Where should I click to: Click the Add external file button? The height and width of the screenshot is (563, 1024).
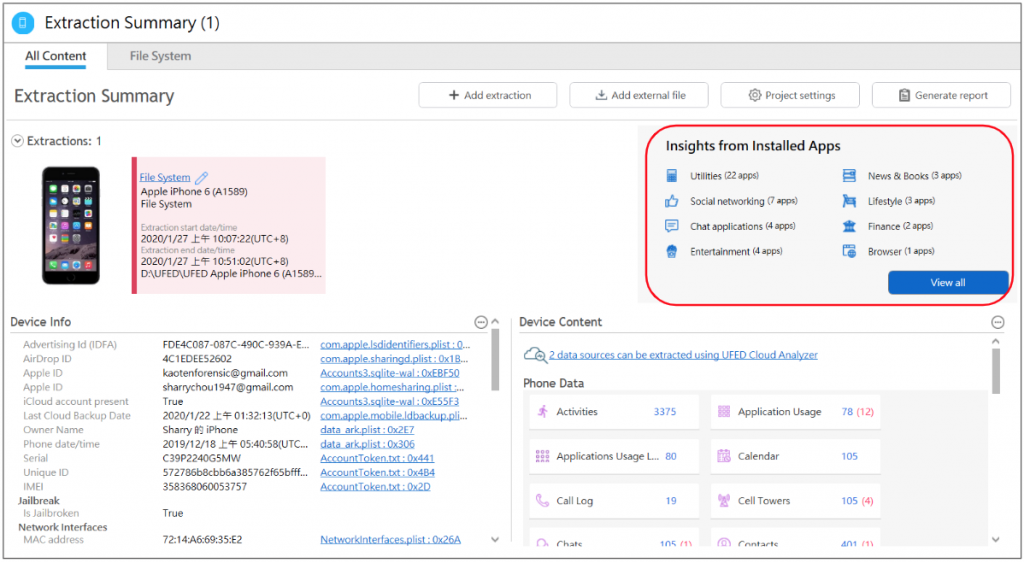point(639,95)
